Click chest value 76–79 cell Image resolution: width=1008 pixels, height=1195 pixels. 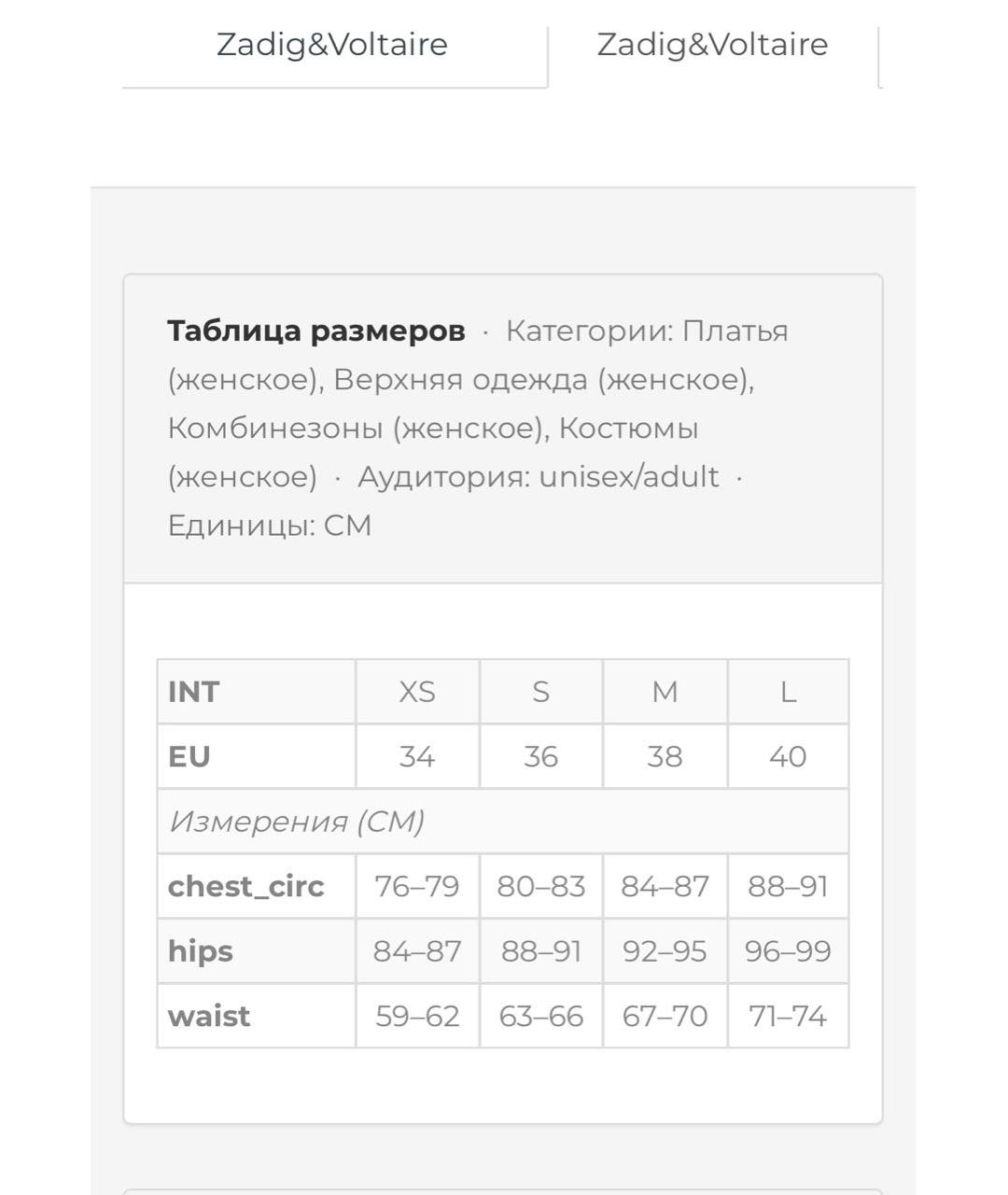pos(417,886)
